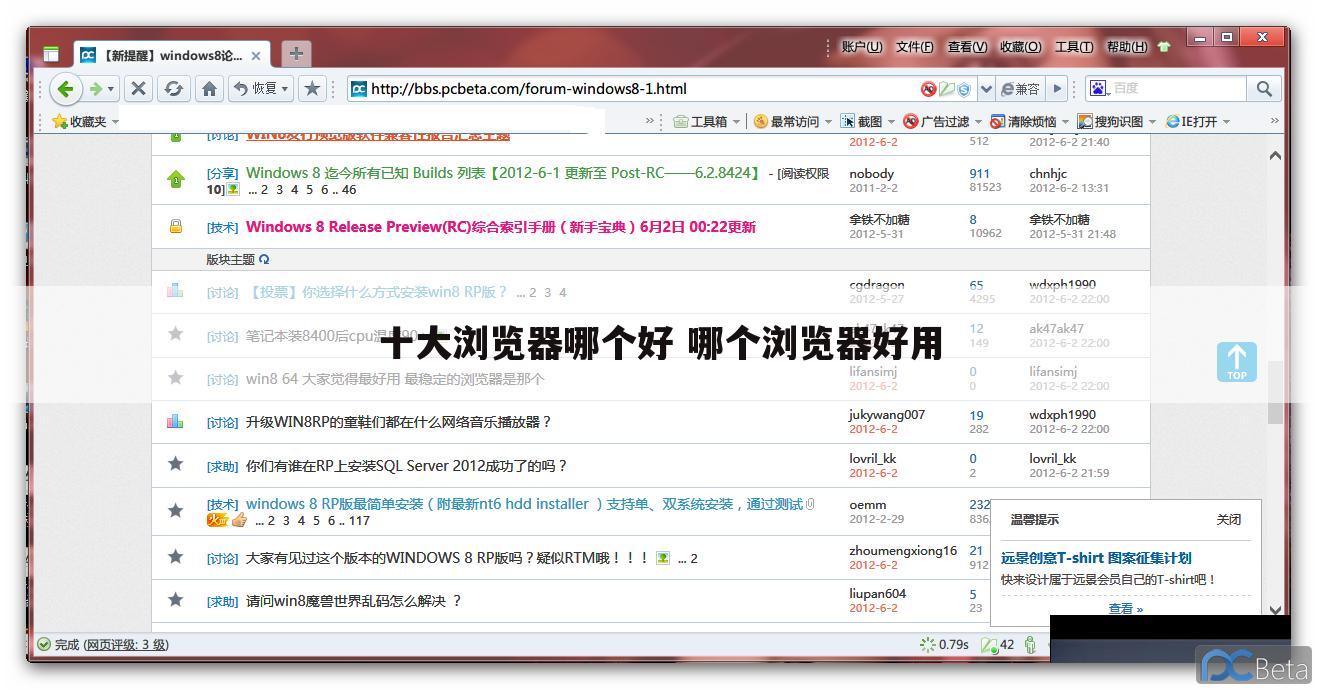Toggle 兼容 compatibility mode button

pyautogui.click(x=1021, y=89)
